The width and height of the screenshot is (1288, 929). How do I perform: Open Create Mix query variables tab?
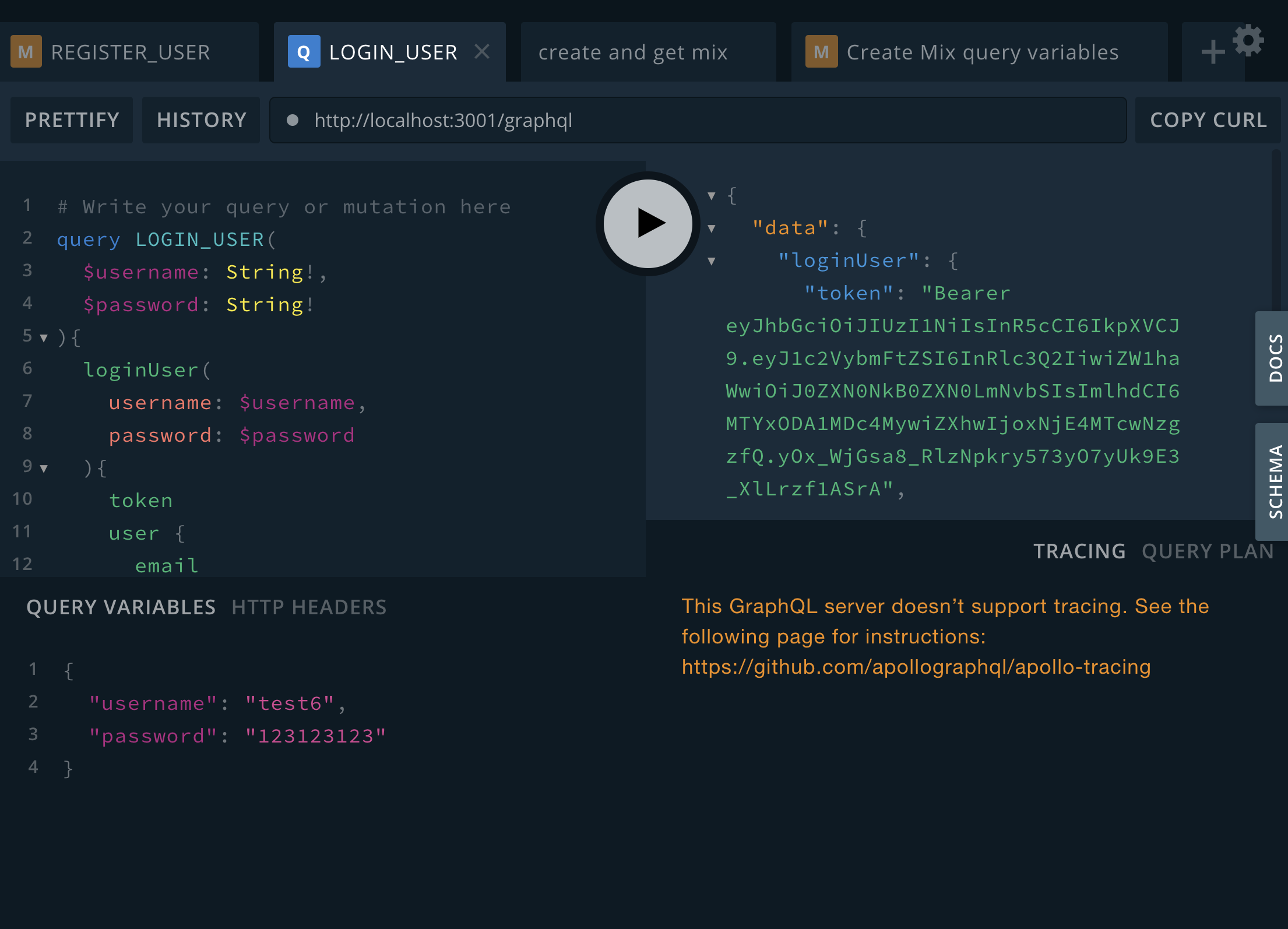tap(979, 52)
